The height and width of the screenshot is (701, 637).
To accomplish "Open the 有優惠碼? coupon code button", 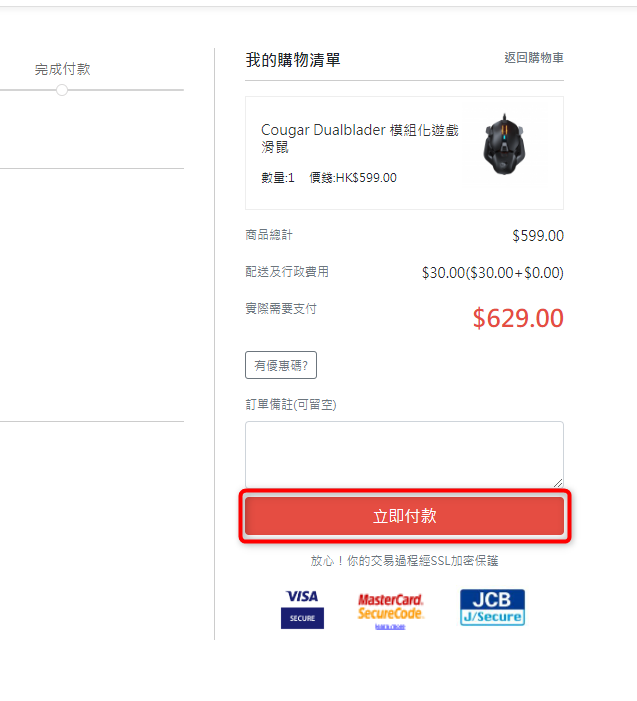I will 281,365.
